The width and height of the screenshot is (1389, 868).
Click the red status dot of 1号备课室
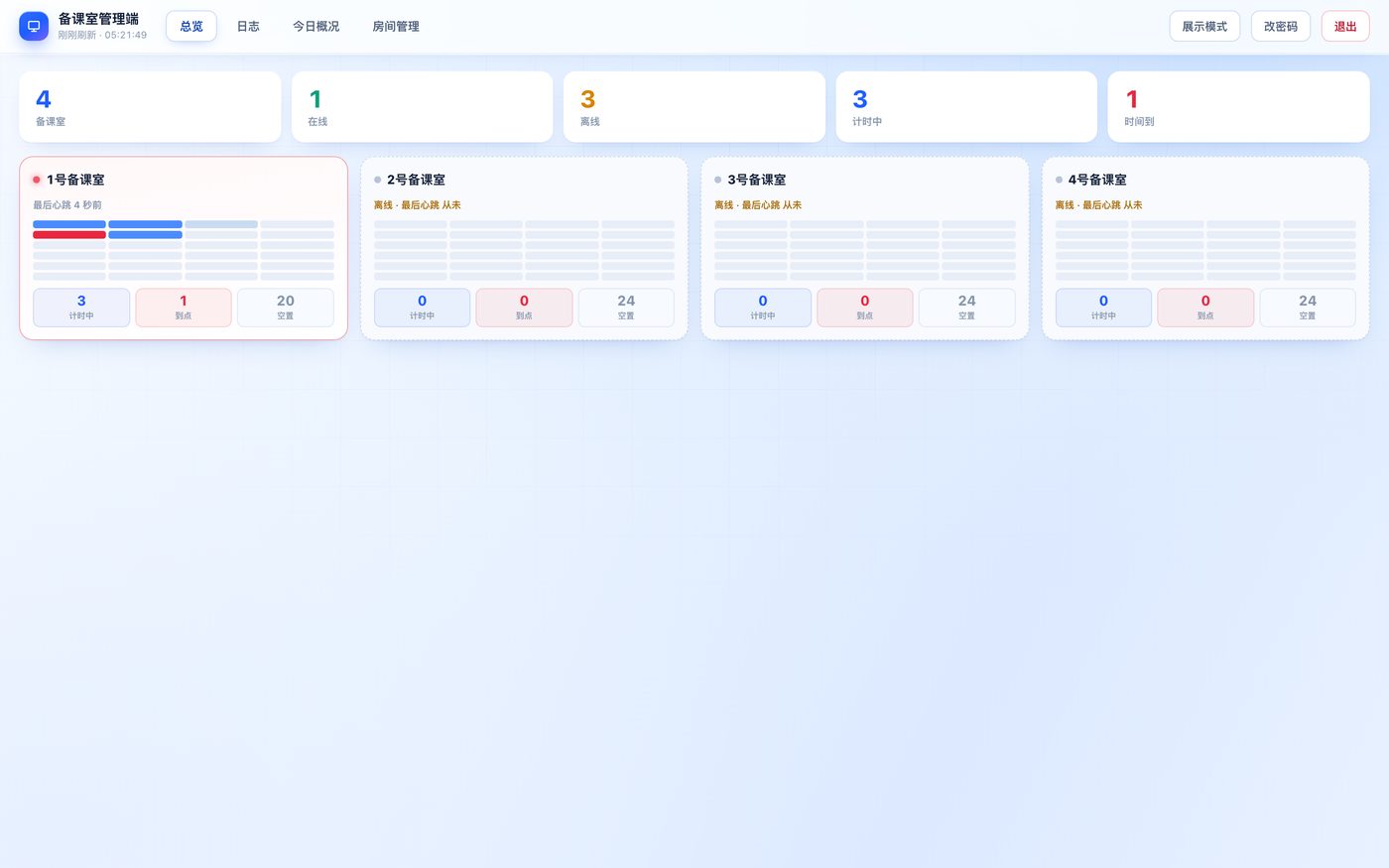point(37,180)
